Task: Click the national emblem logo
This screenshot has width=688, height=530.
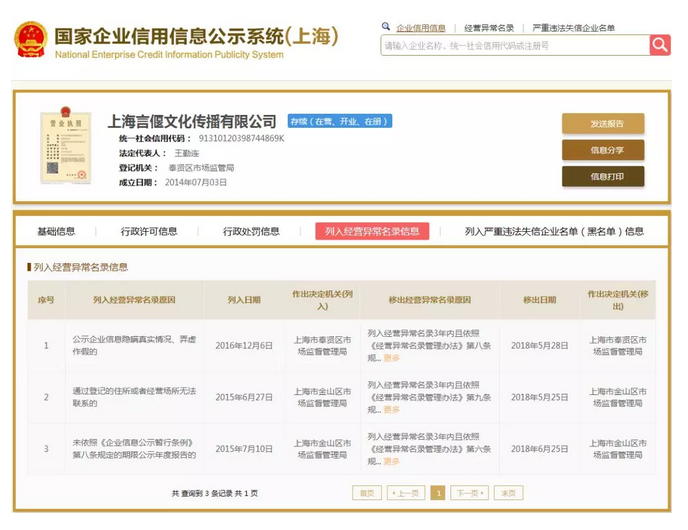Action: coord(30,39)
